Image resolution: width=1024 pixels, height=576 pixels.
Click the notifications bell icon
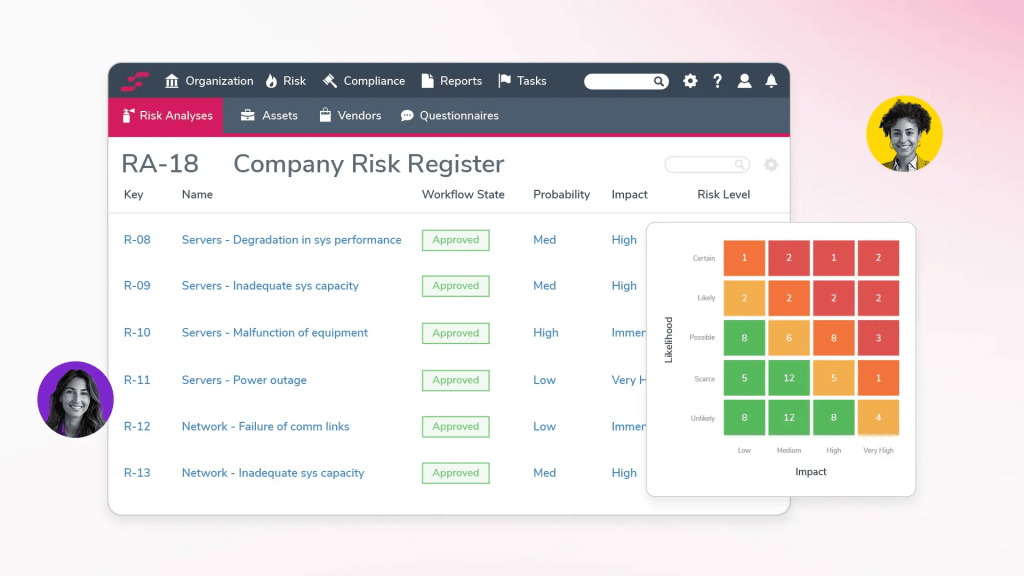pyautogui.click(x=771, y=81)
